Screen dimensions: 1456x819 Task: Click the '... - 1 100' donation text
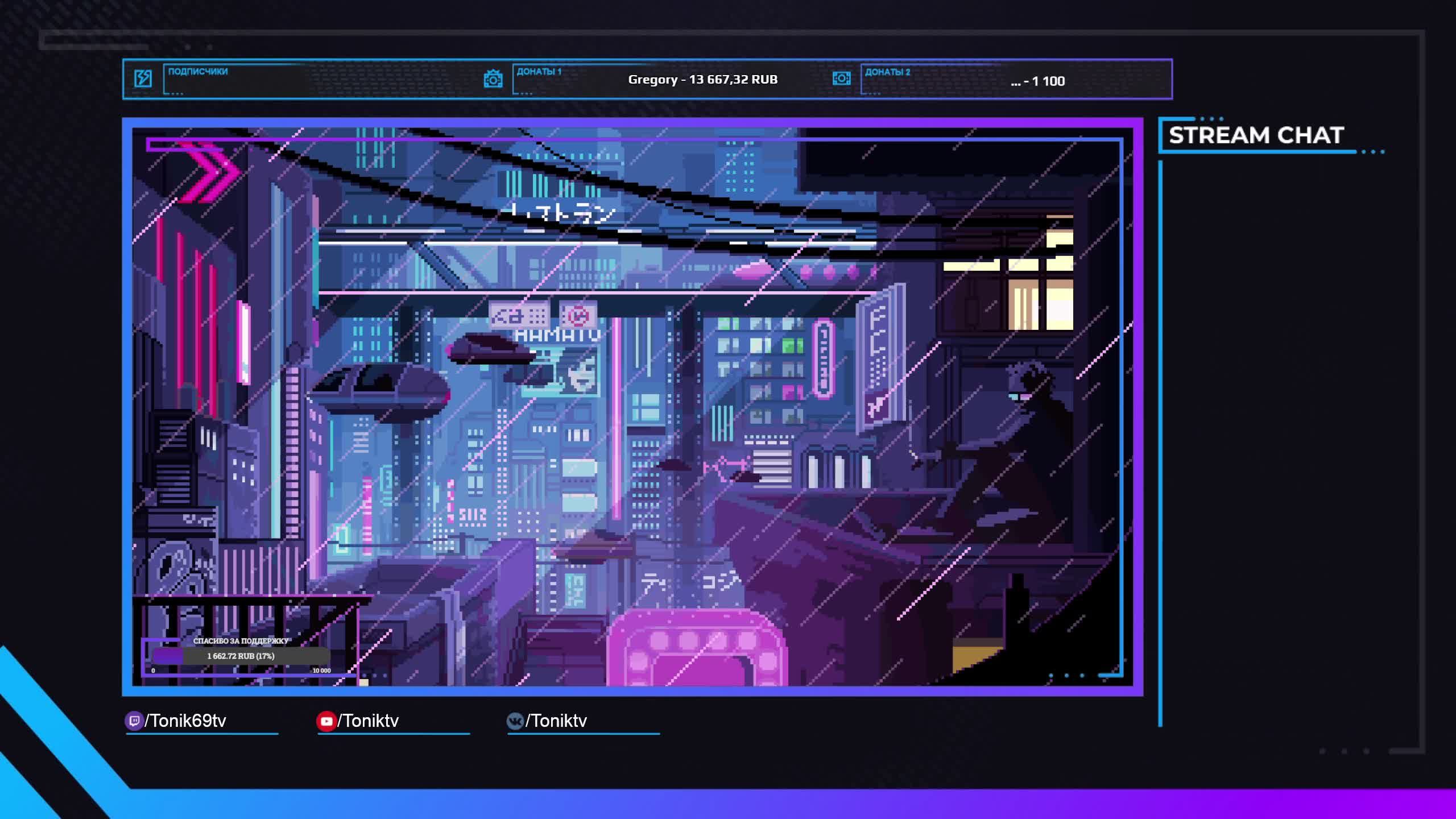(1038, 81)
